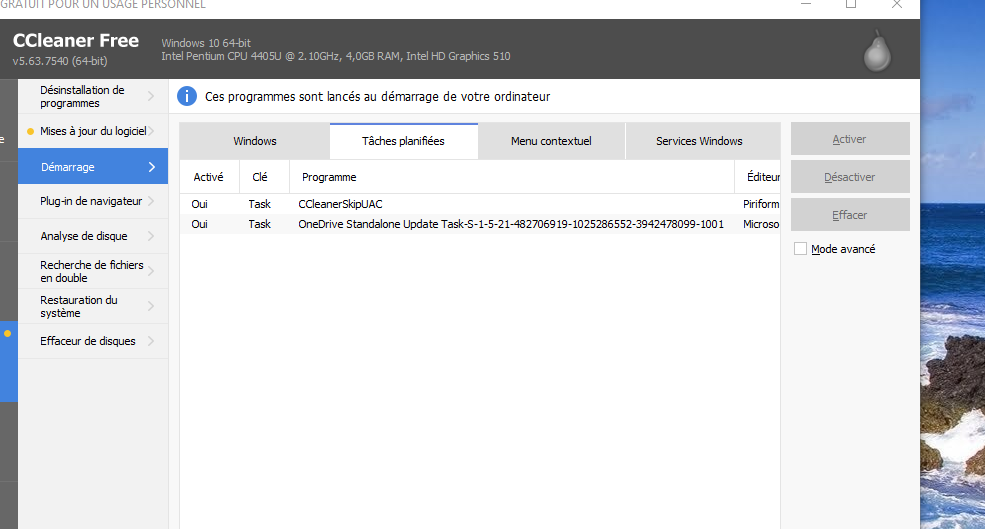
Task: Select the CCleanerSkipUAC task row
Action: pyautogui.click(x=480, y=204)
